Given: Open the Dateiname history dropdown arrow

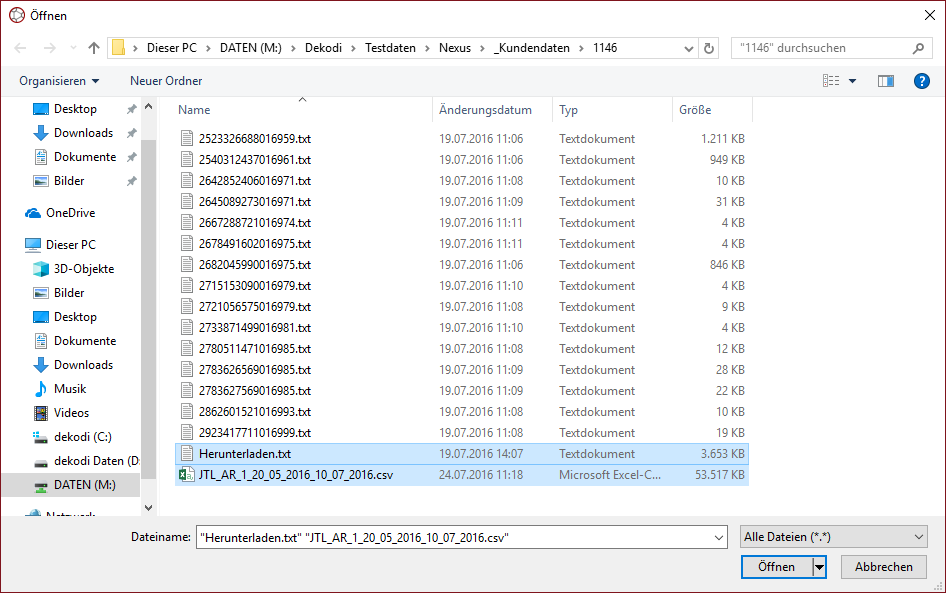Looking at the screenshot, I should 718,538.
